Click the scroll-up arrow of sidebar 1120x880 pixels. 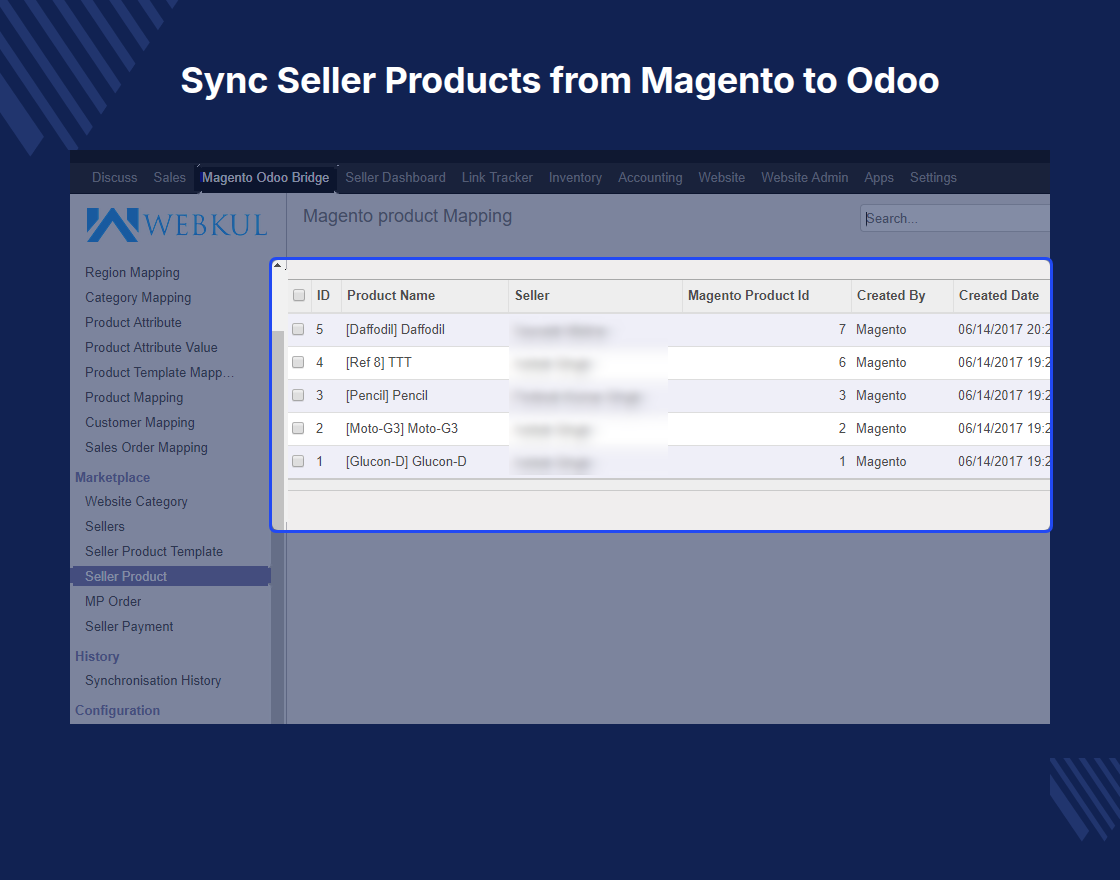click(277, 265)
